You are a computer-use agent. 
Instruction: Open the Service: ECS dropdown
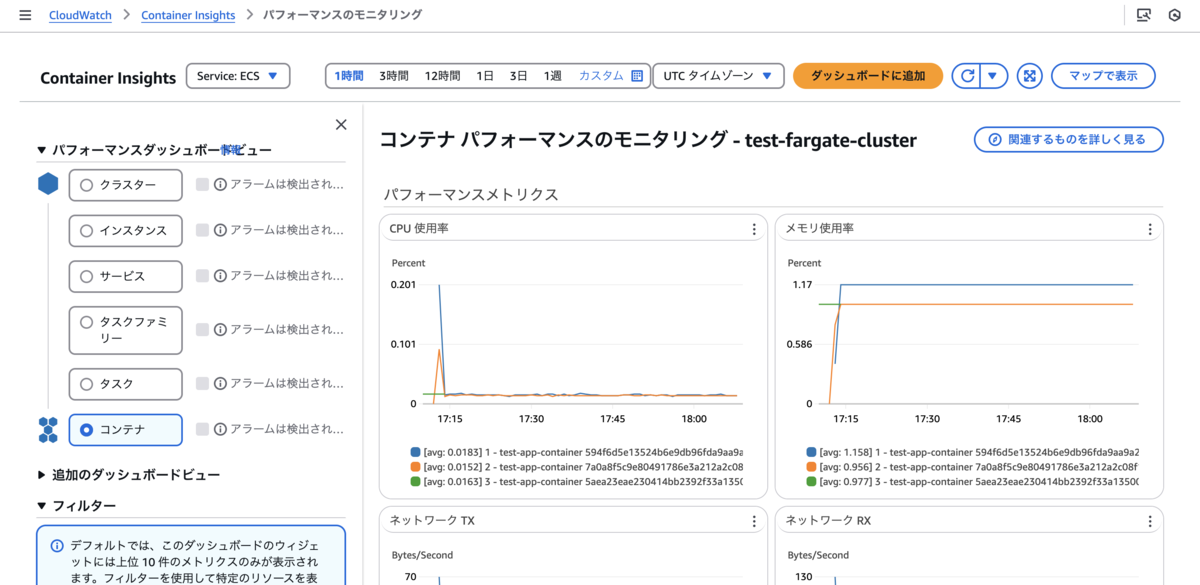(238, 76)
